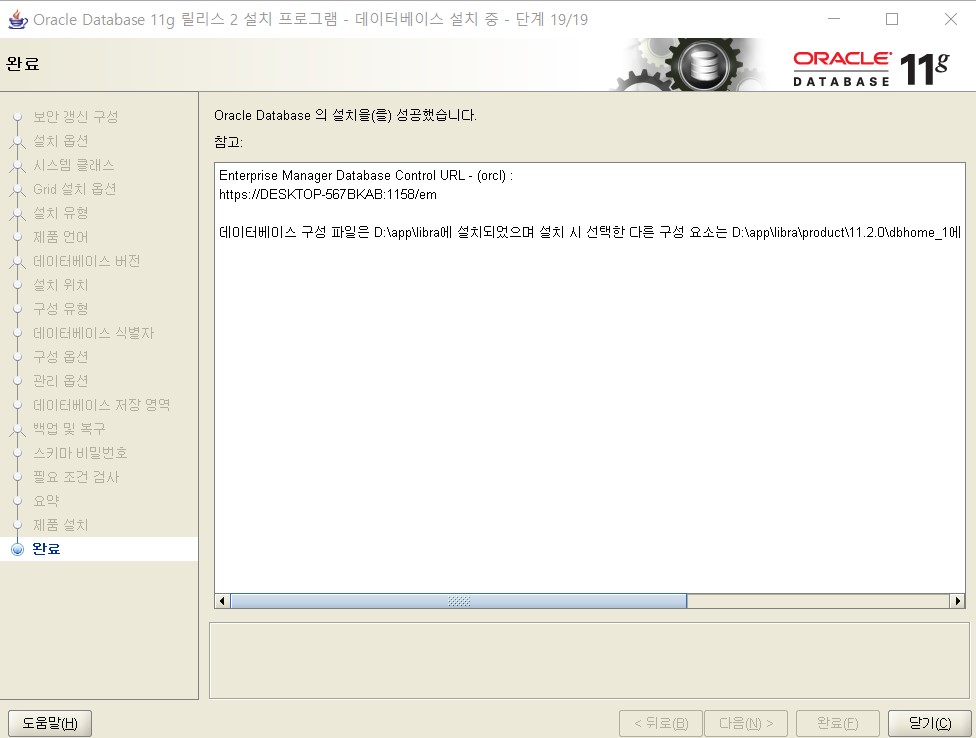This screenshot has width=976, height=738.
Task: Select the 시스템 클래스 step
Action: [x=73, y=165]
